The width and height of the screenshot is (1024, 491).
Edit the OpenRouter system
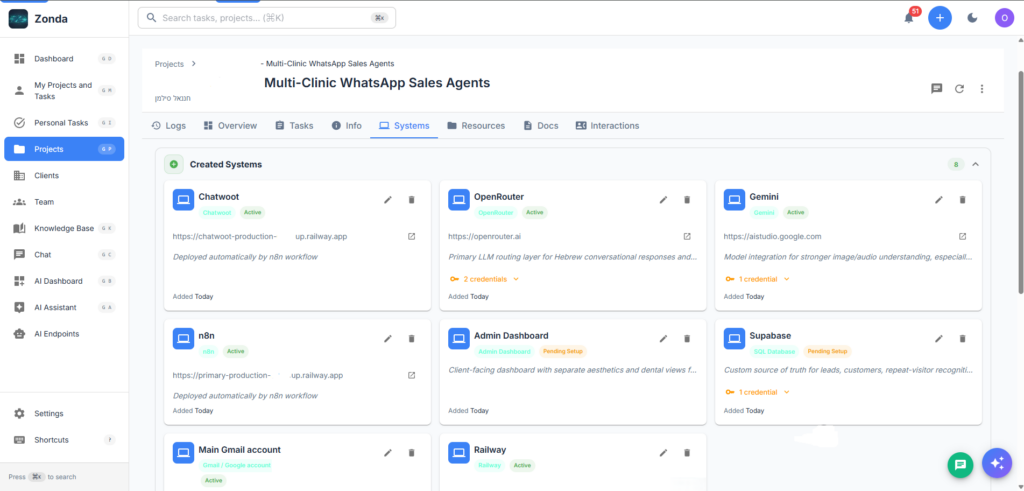click(x=664, y=200)
